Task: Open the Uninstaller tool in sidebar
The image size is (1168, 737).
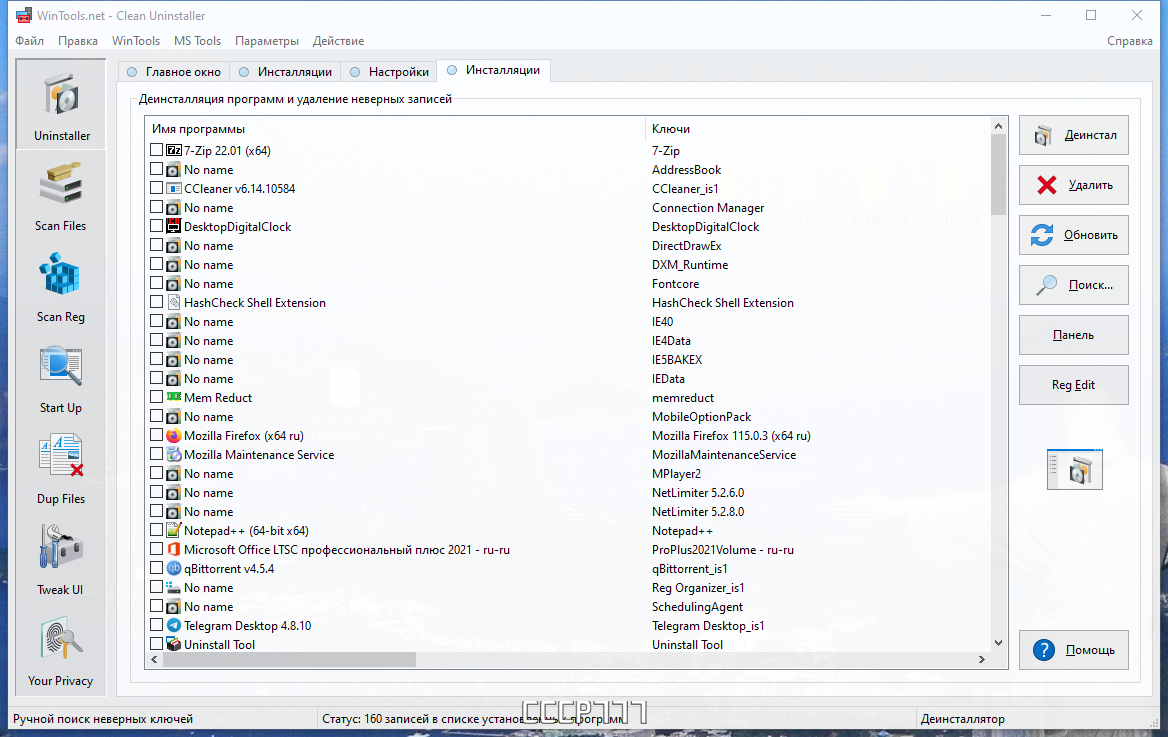Action: coord(60,104)
